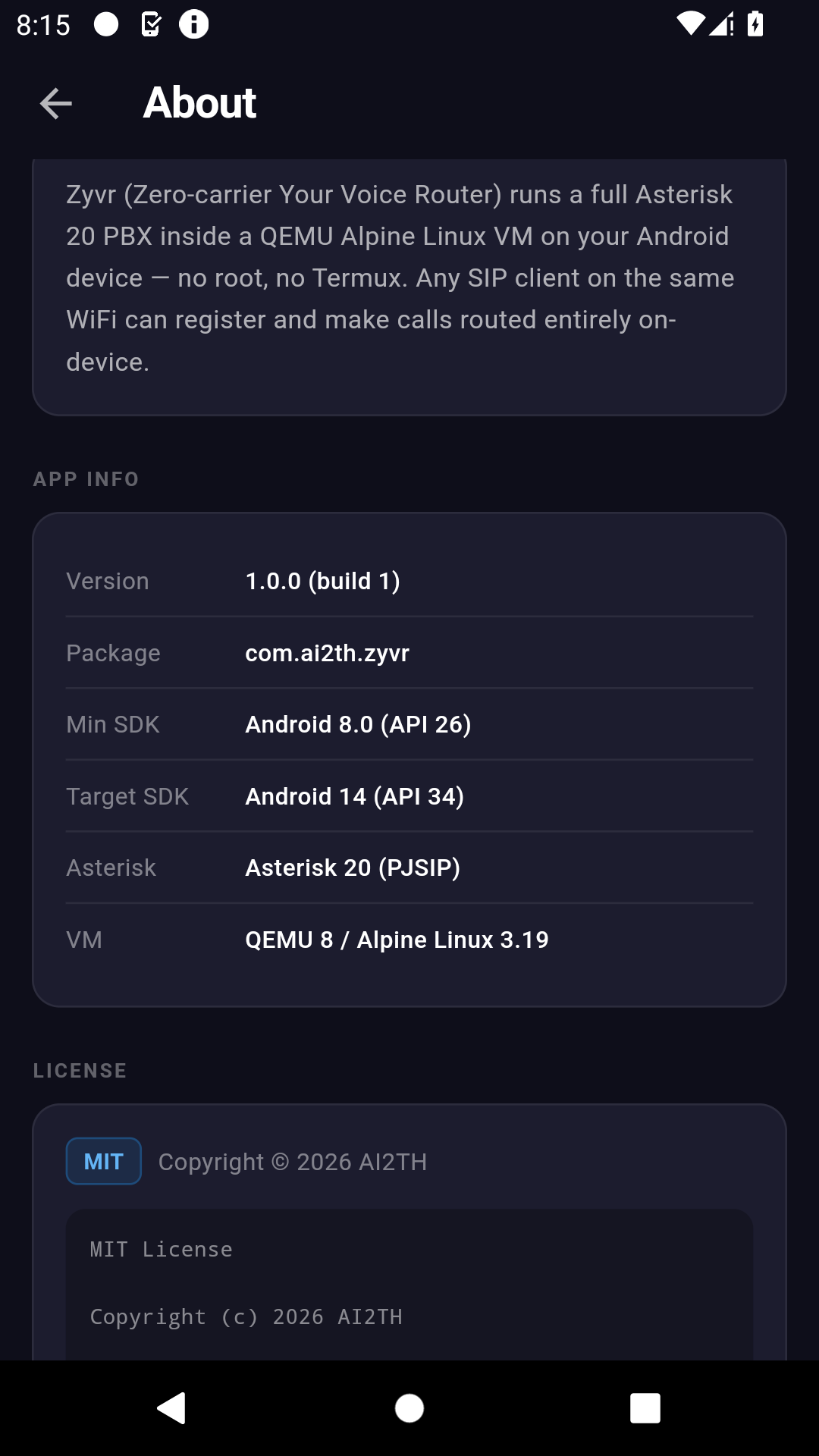This screenshot has width=819, height=1456.
Task: Tap the Target SDK Android 14 value
Action: click(x=354, y=796)
